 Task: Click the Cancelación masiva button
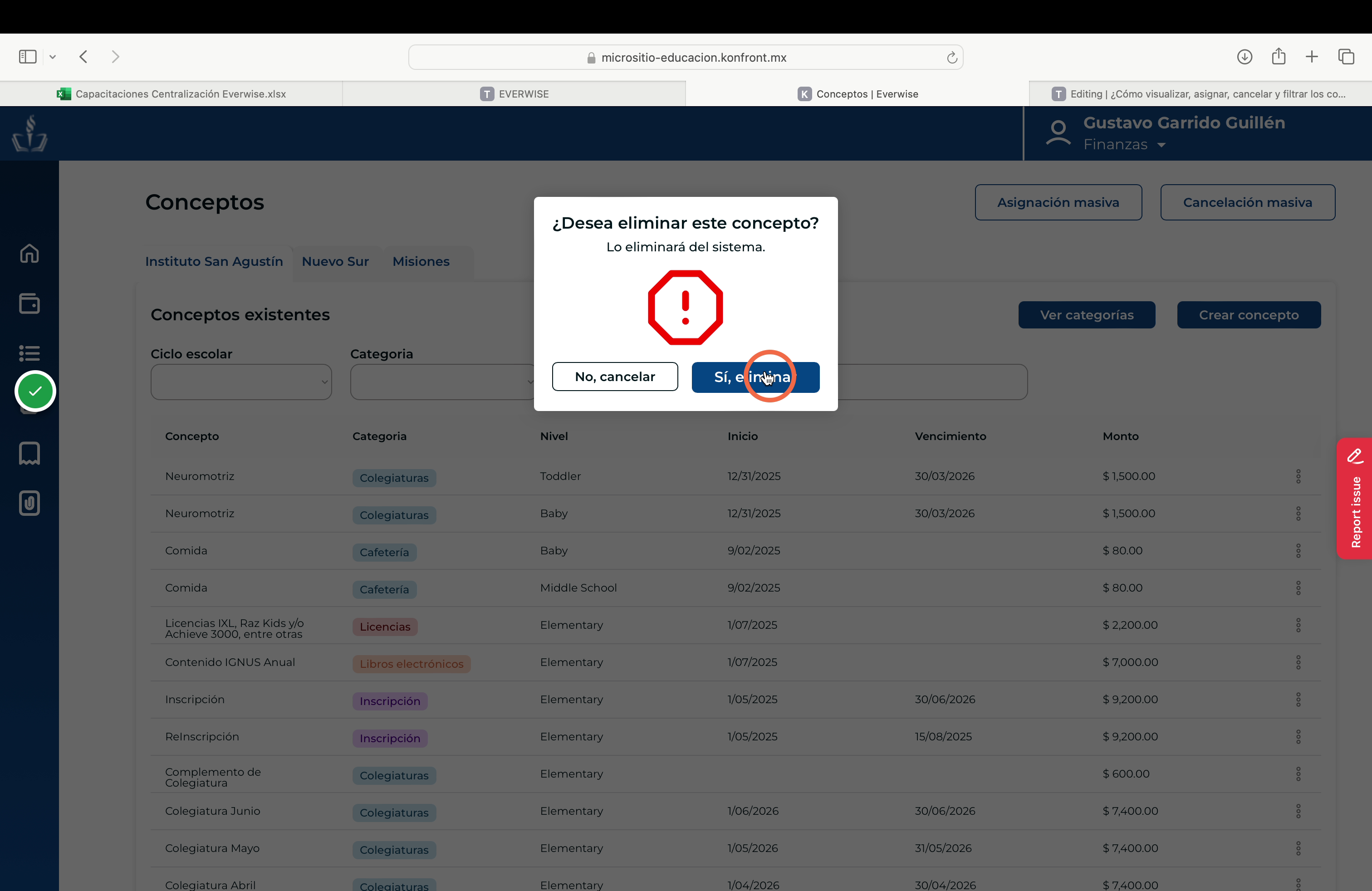click(x=1248, y=202)
